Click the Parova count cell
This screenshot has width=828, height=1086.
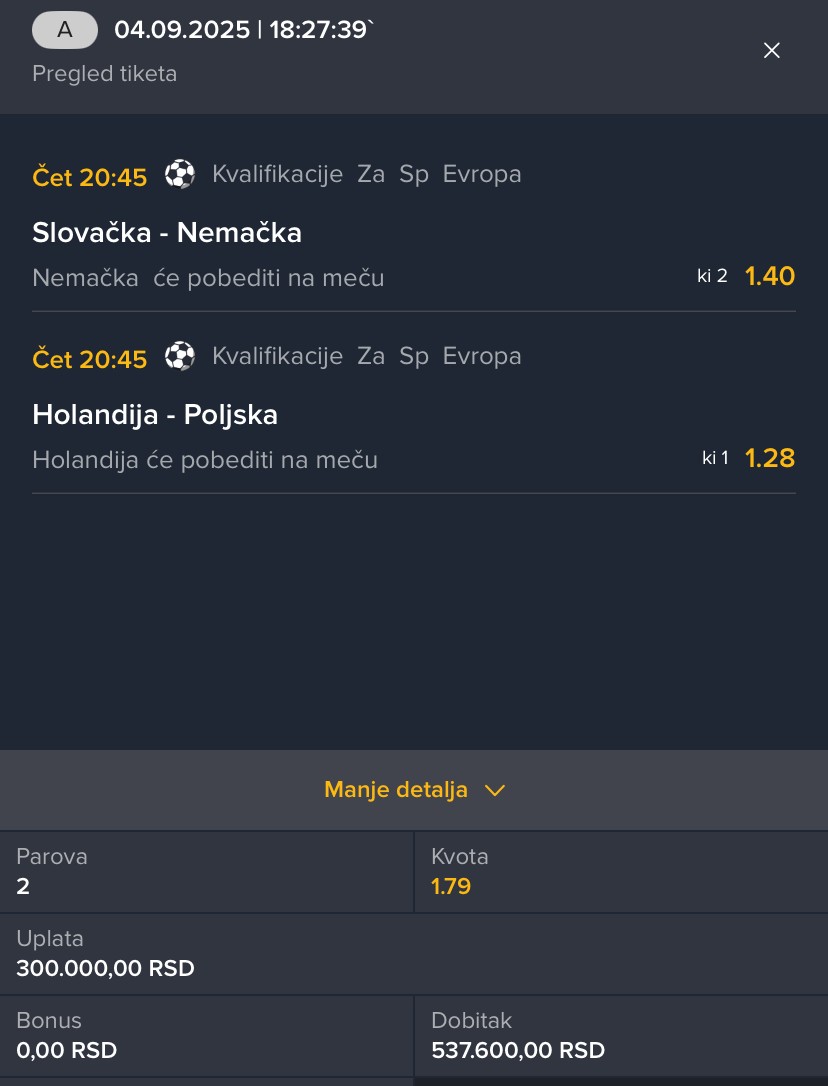207,872
